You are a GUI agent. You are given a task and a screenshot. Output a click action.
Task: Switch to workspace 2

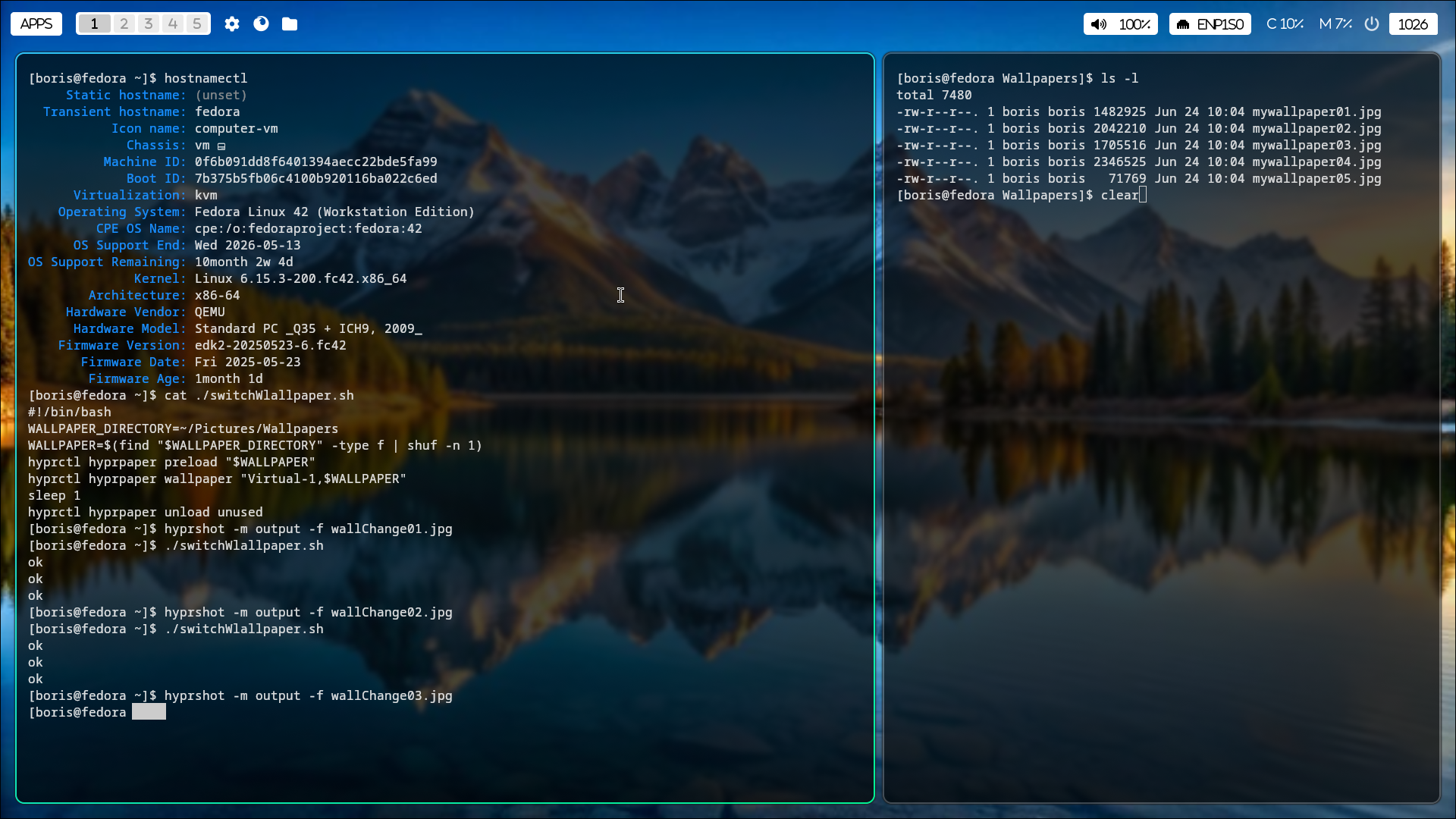[x=124, y=24]
